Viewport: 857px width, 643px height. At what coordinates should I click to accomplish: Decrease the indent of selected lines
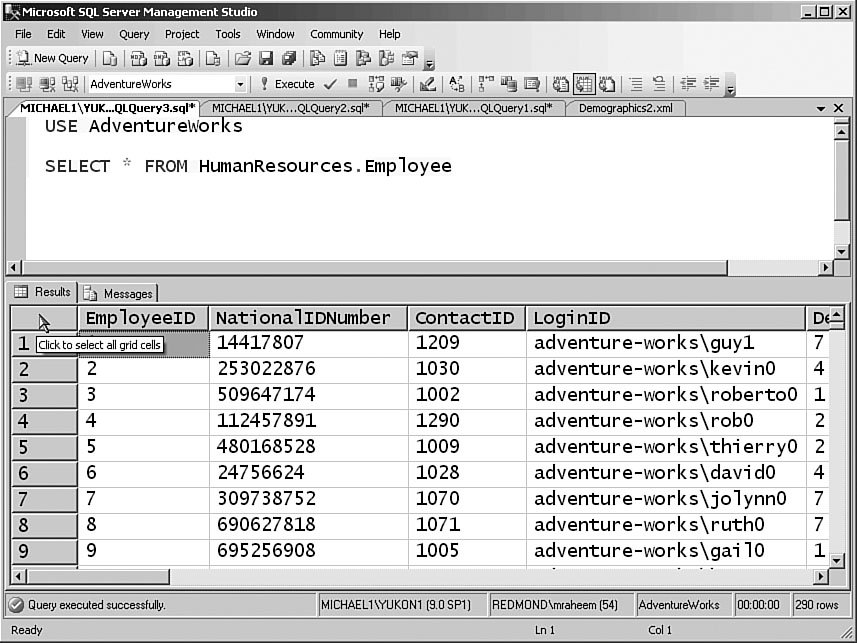click(x=688, y=84)
